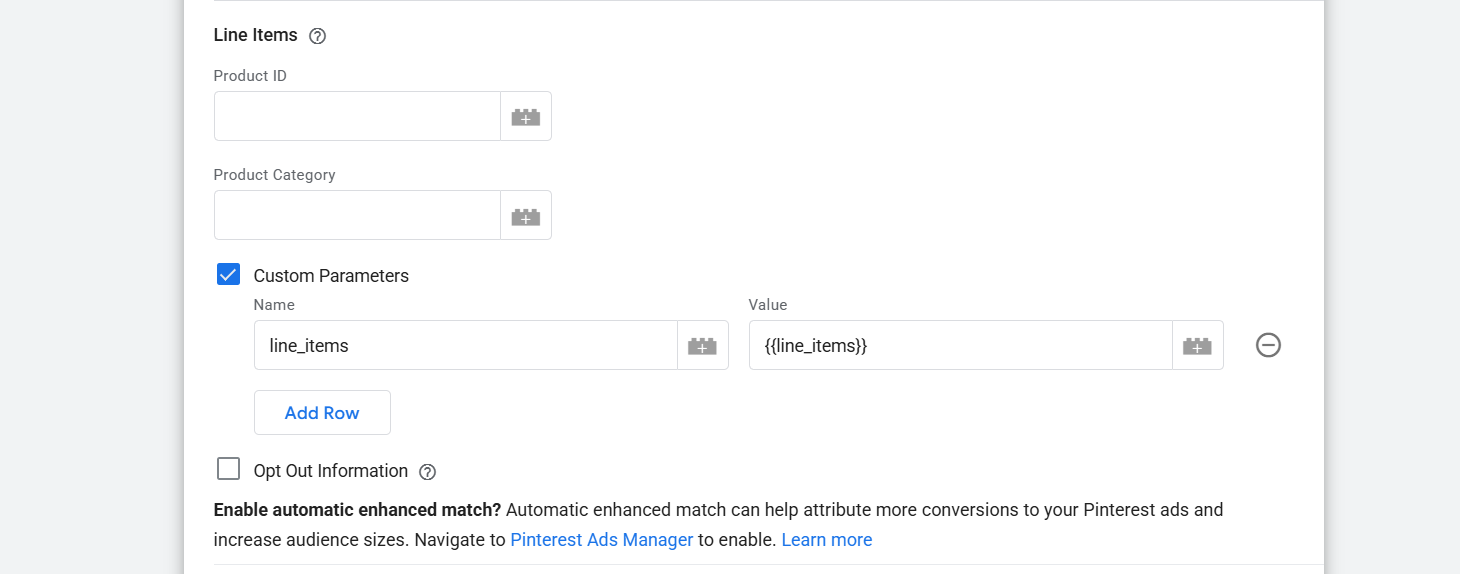Click the Add Row button

pyautogui.click(x=322, y=413)
